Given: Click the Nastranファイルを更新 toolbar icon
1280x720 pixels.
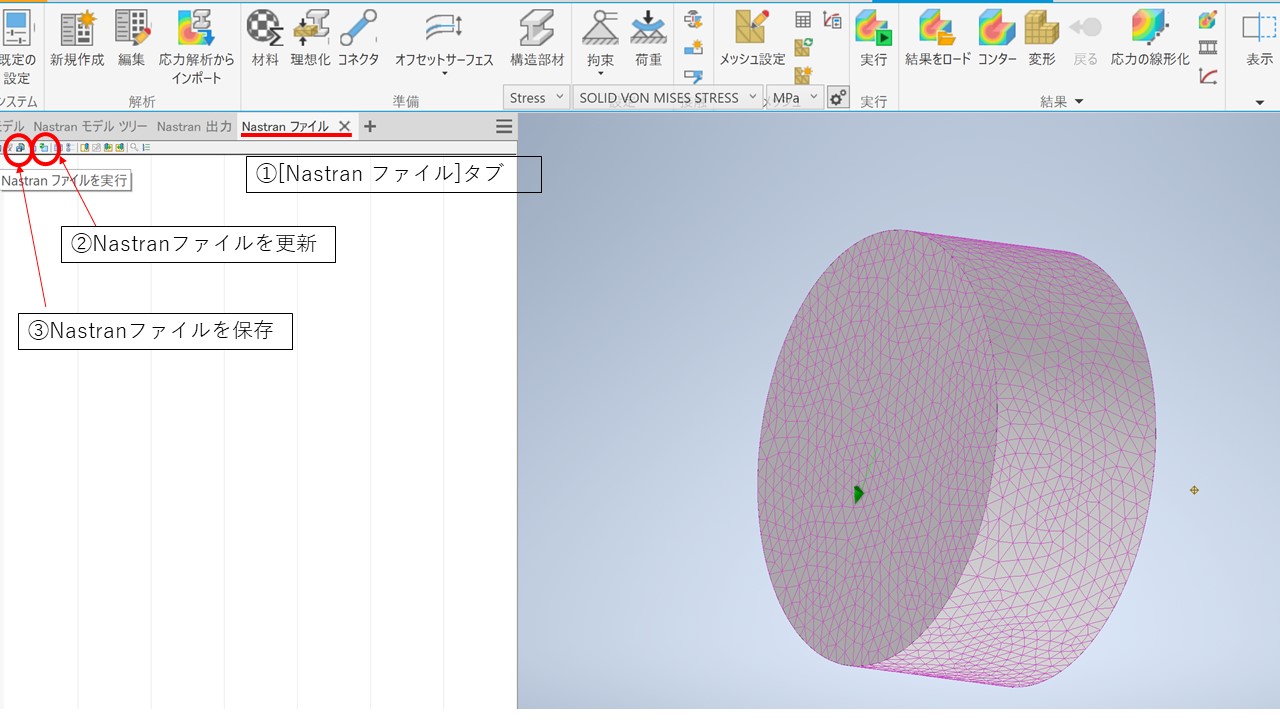Looking at the screenshot, I should (42, 148).
